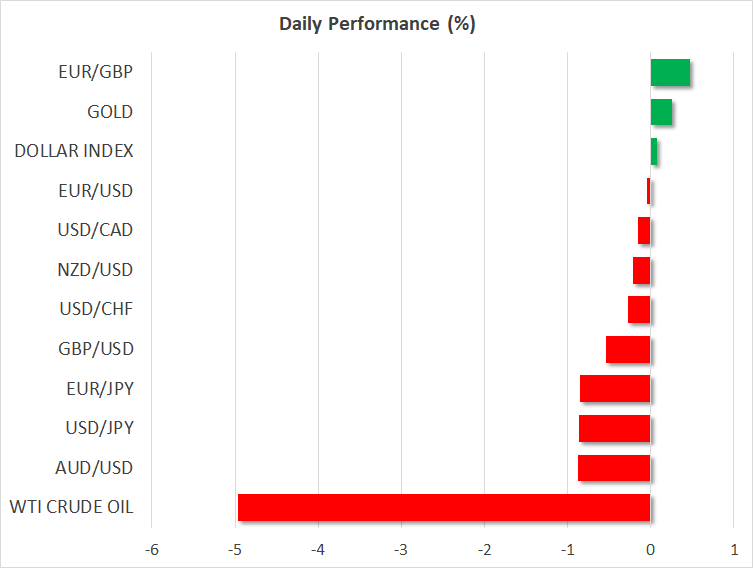Click the EUR/GBP category label

click(95, 72)
